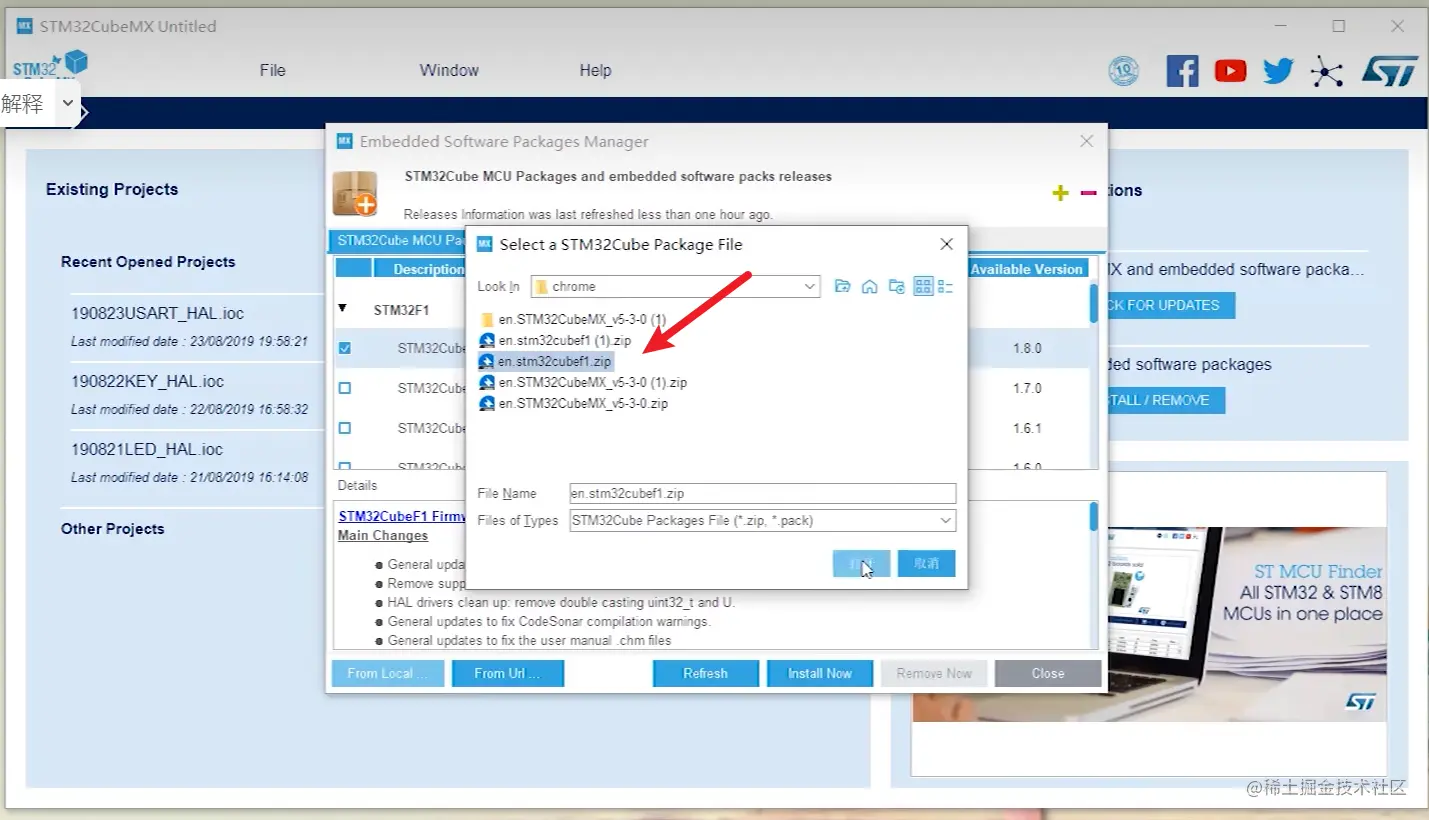The height and width of the screenshot is (820, 1429).
Task: Select file en.STM32CubeMX_v5-3-0.zip
Action: [574, 403]
